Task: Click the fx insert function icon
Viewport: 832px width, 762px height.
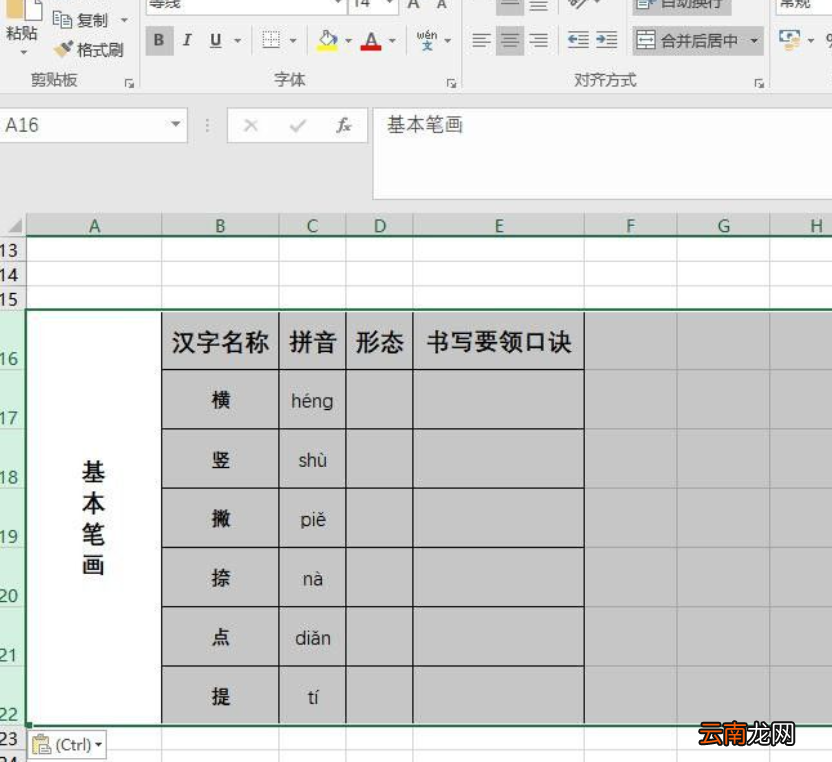Action: coord(343,125)
